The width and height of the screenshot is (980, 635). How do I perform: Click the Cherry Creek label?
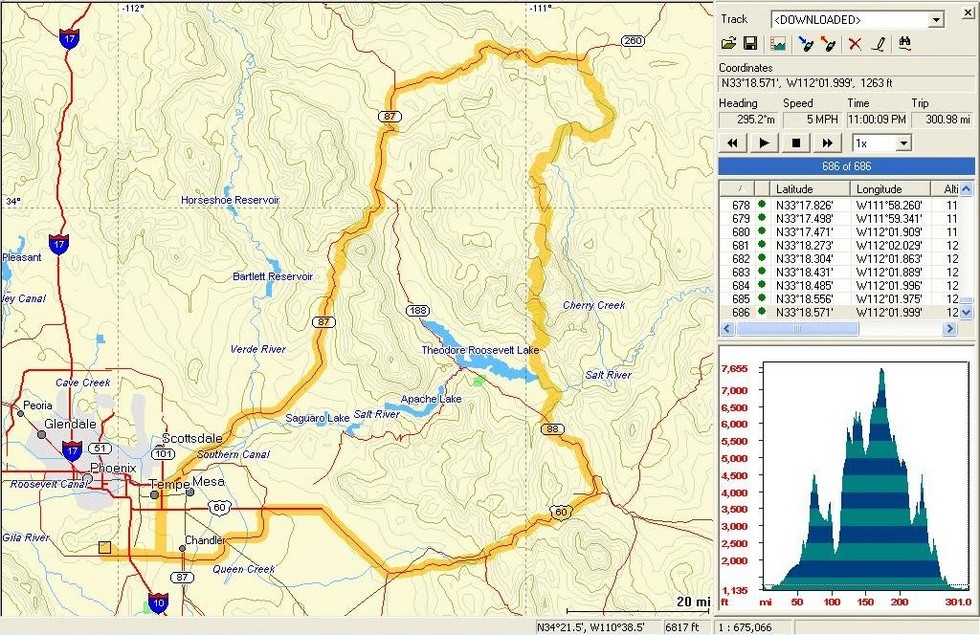[x=594, y=305]
